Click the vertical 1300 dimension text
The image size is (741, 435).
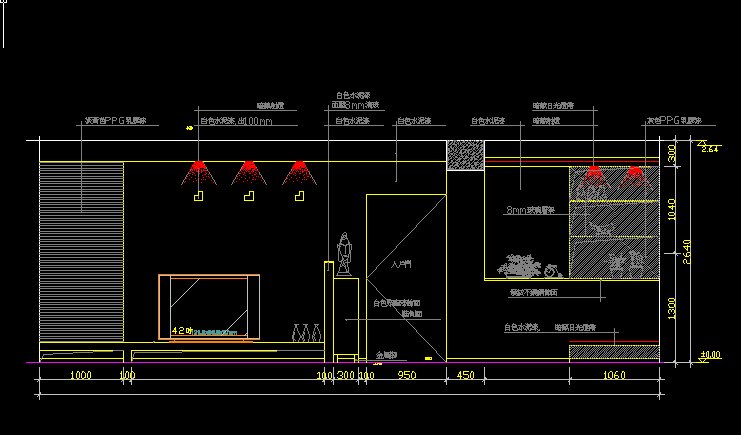[671, 310]
